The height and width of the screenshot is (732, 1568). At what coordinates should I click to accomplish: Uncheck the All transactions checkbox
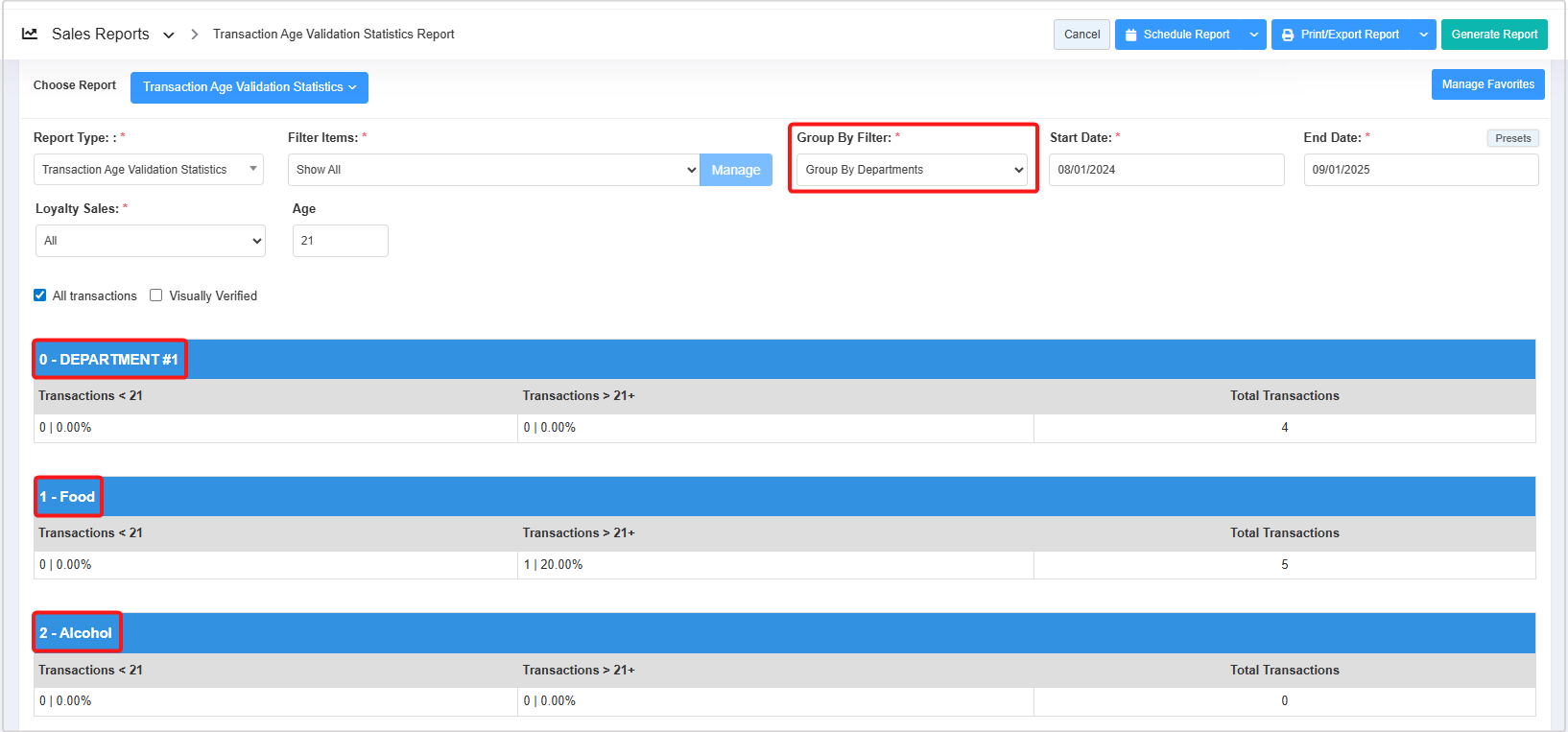(40, 295)
